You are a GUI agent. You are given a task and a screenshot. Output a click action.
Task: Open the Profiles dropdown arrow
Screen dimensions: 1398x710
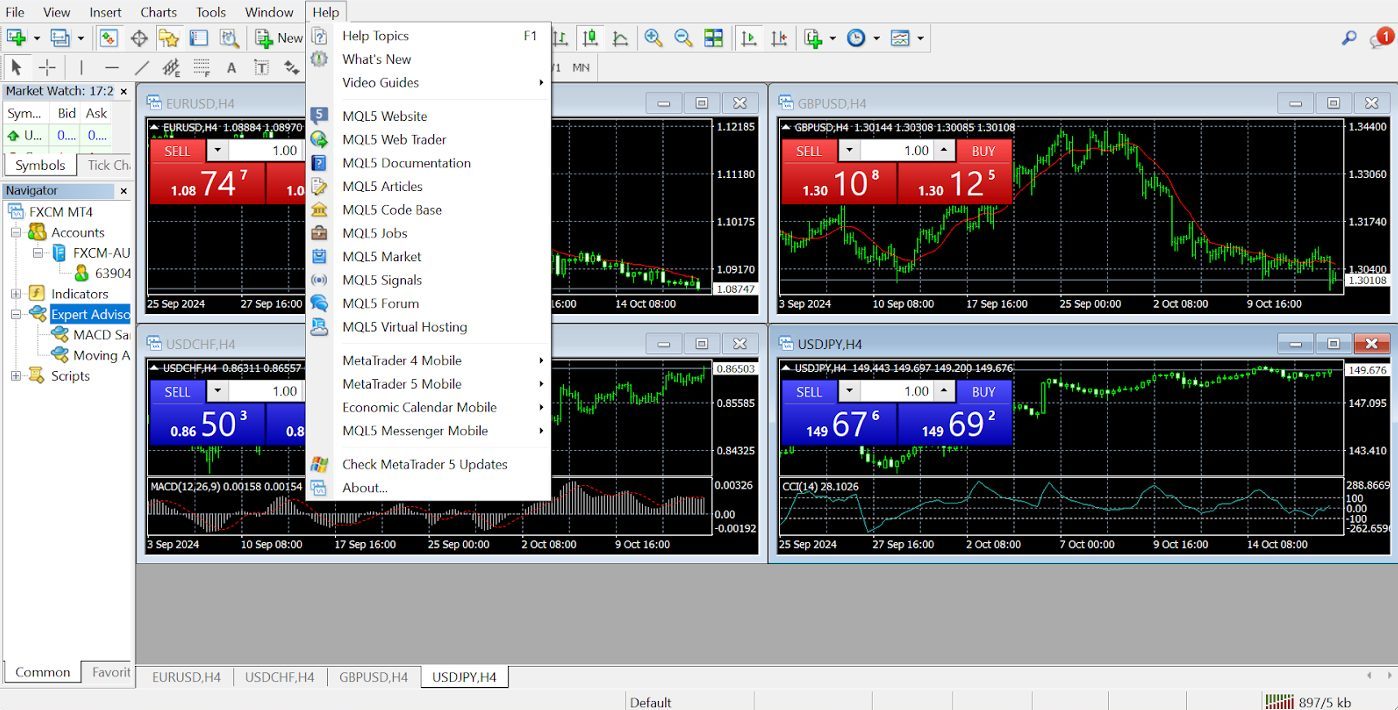pos(81,38)
